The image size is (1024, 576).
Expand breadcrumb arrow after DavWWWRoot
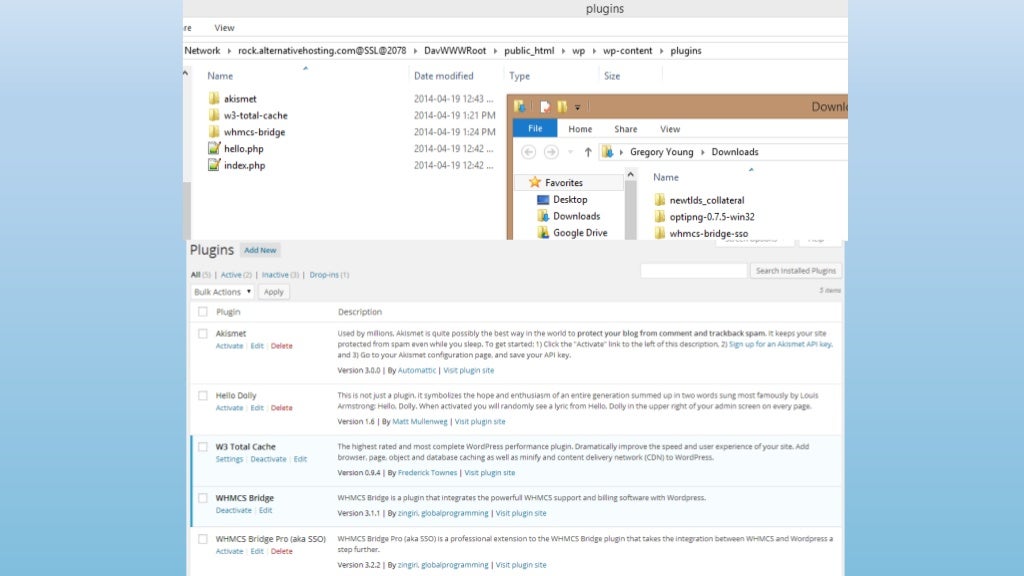click(x=495, y=51)
